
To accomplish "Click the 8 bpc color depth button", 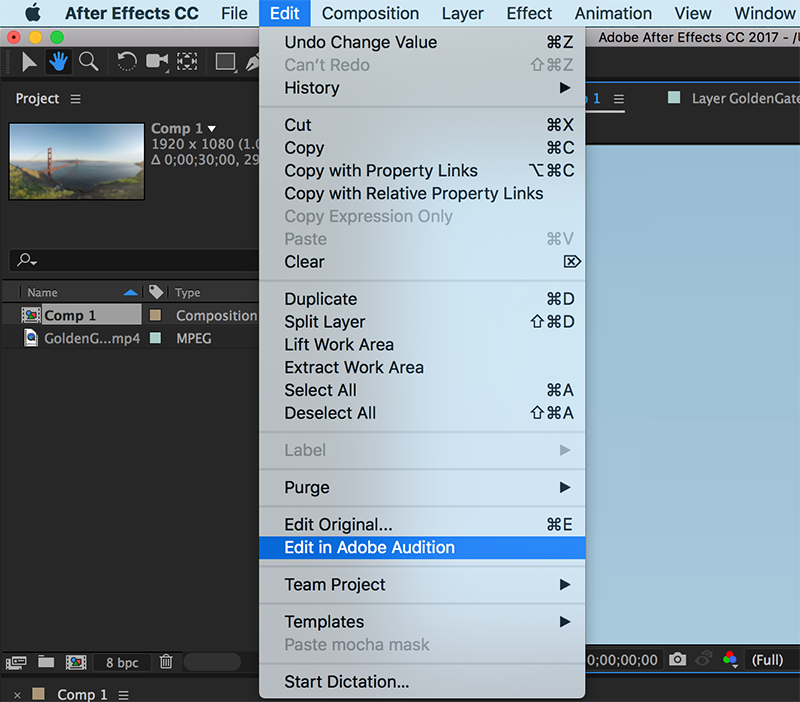I will tap(122, 662).
